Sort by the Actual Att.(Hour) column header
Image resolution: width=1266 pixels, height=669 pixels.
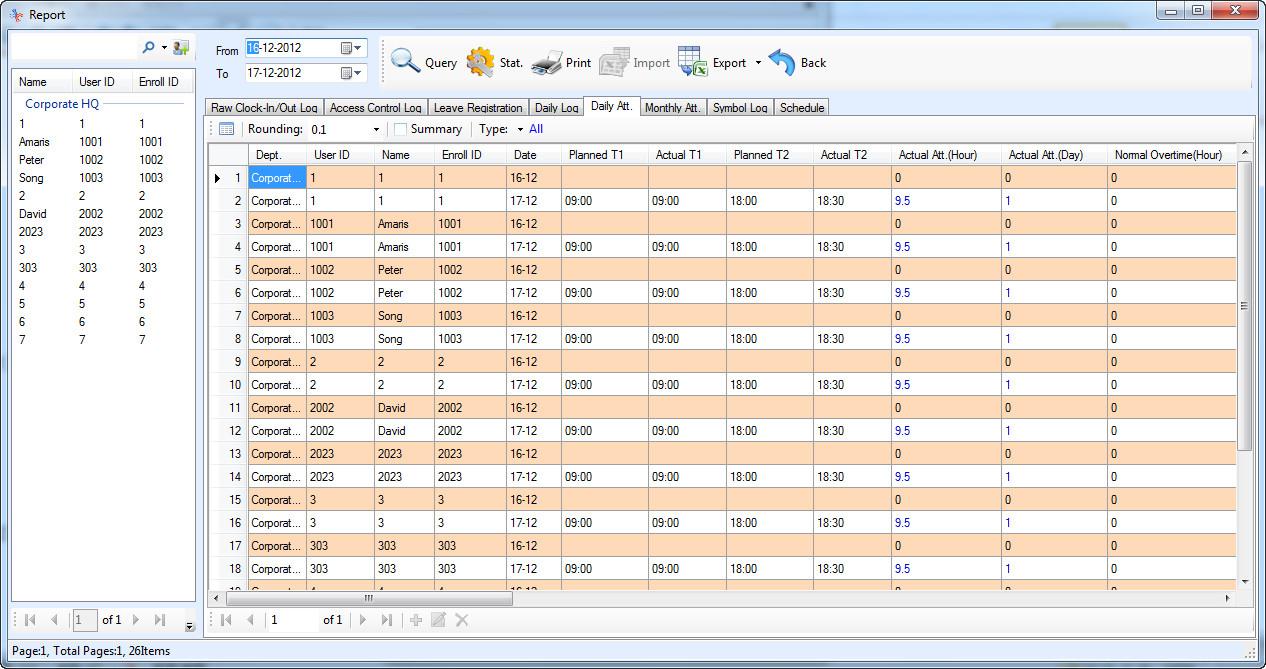tap(937, 155)
